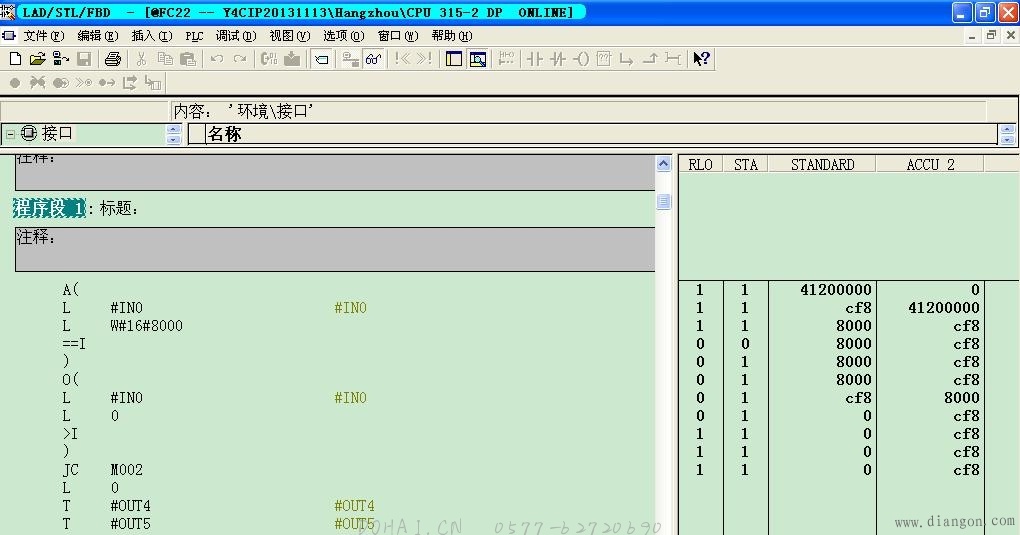Click the new network icon

tap(506, 59)
